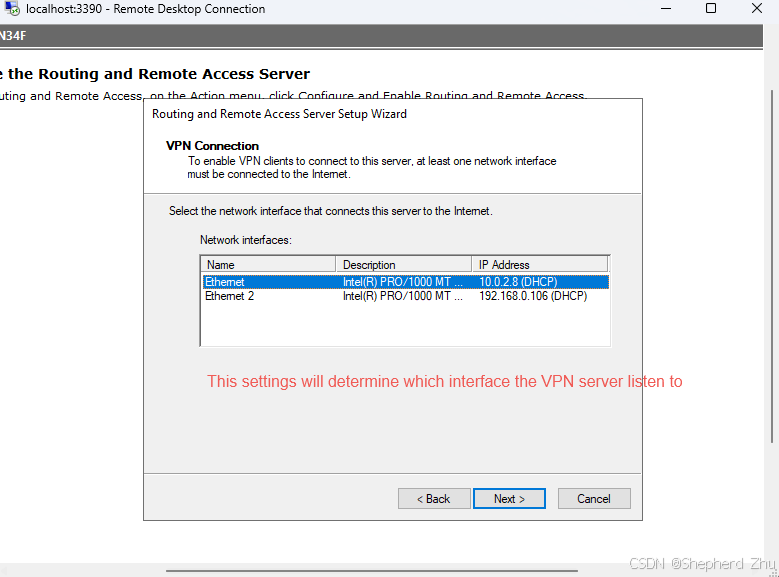This screenshot has height=577, width=779.
Task: Maximize the Remote Desktop Connection window
Action: click(x=711, y=8)
